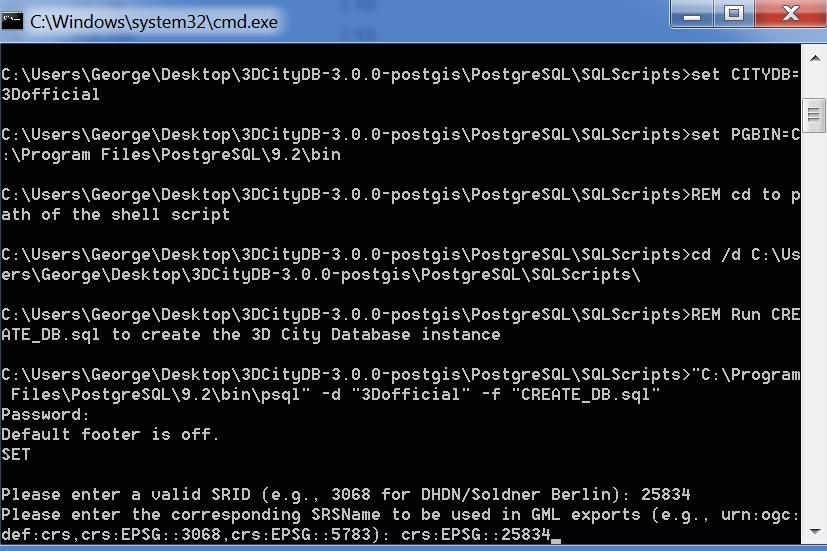Click the "set CITYDB=" command text
Screen dimensions: 827x551
click(x=745, y=74)
